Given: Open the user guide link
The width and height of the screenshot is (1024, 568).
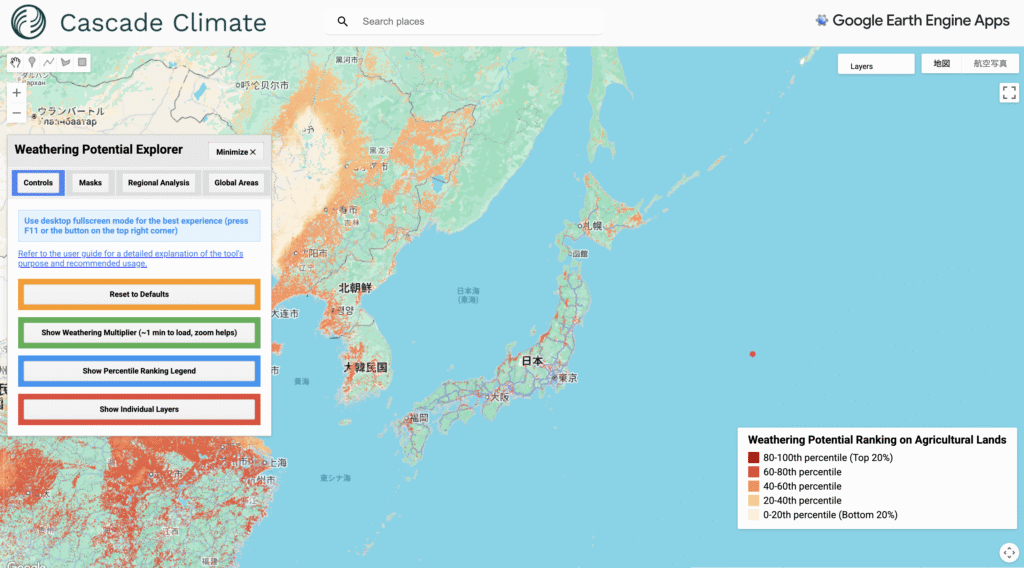Looking at the screenshot, I should (x=131, y=259).
